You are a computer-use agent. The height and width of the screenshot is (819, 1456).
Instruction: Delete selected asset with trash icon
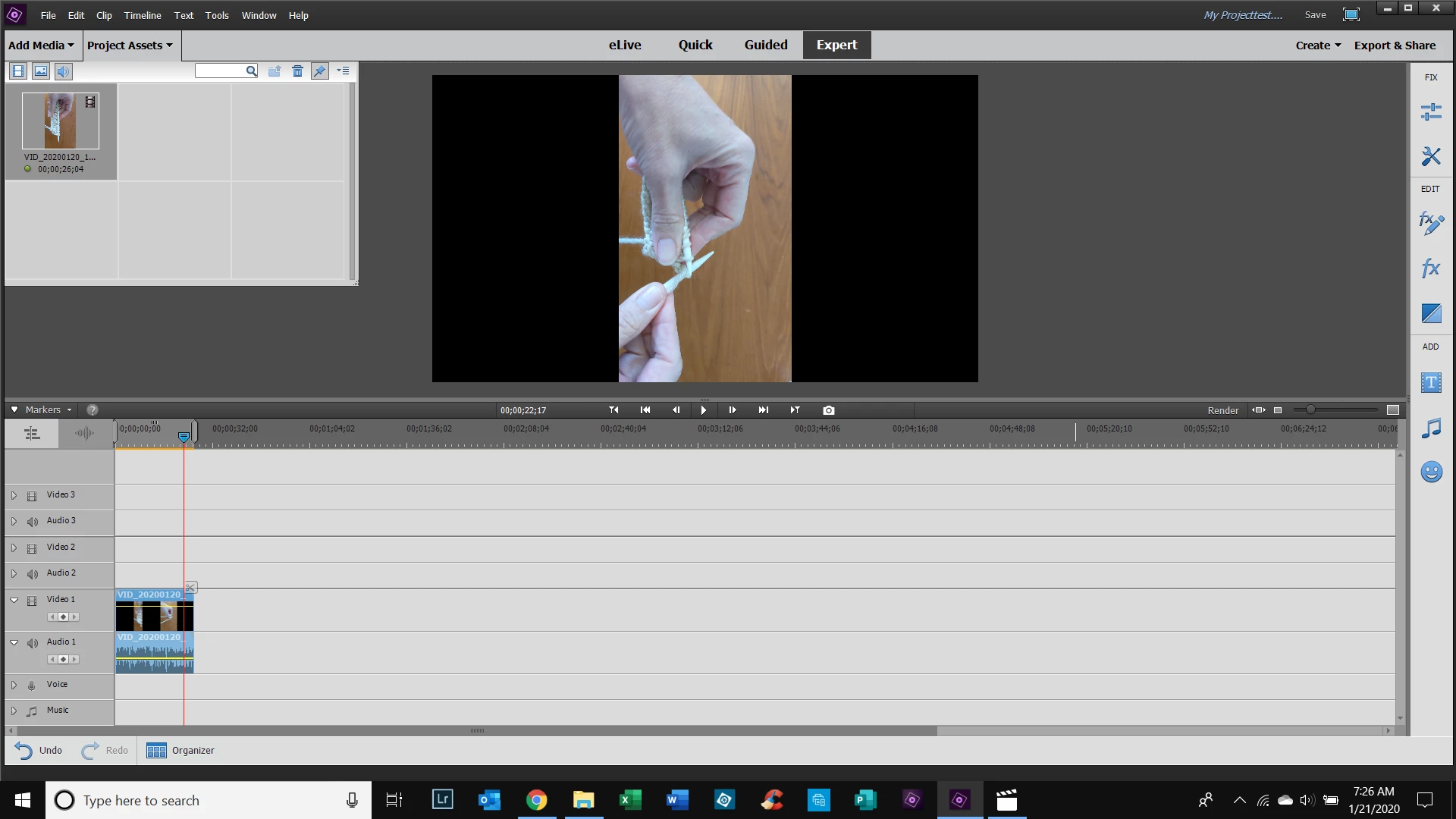297,71
